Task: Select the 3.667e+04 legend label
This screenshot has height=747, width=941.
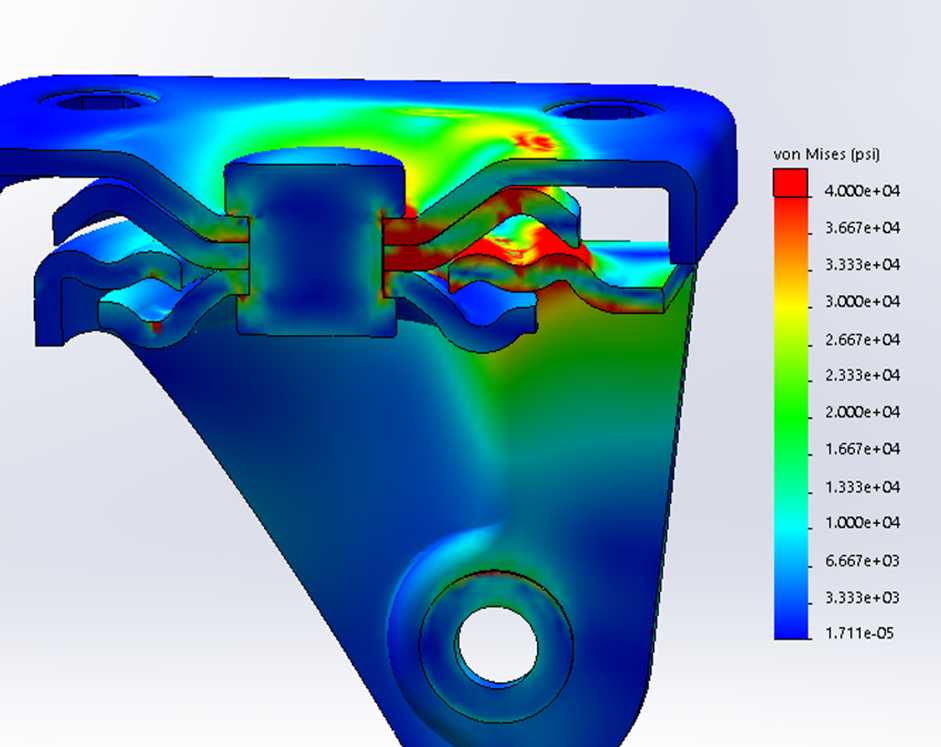Action: tap(862, 228)
